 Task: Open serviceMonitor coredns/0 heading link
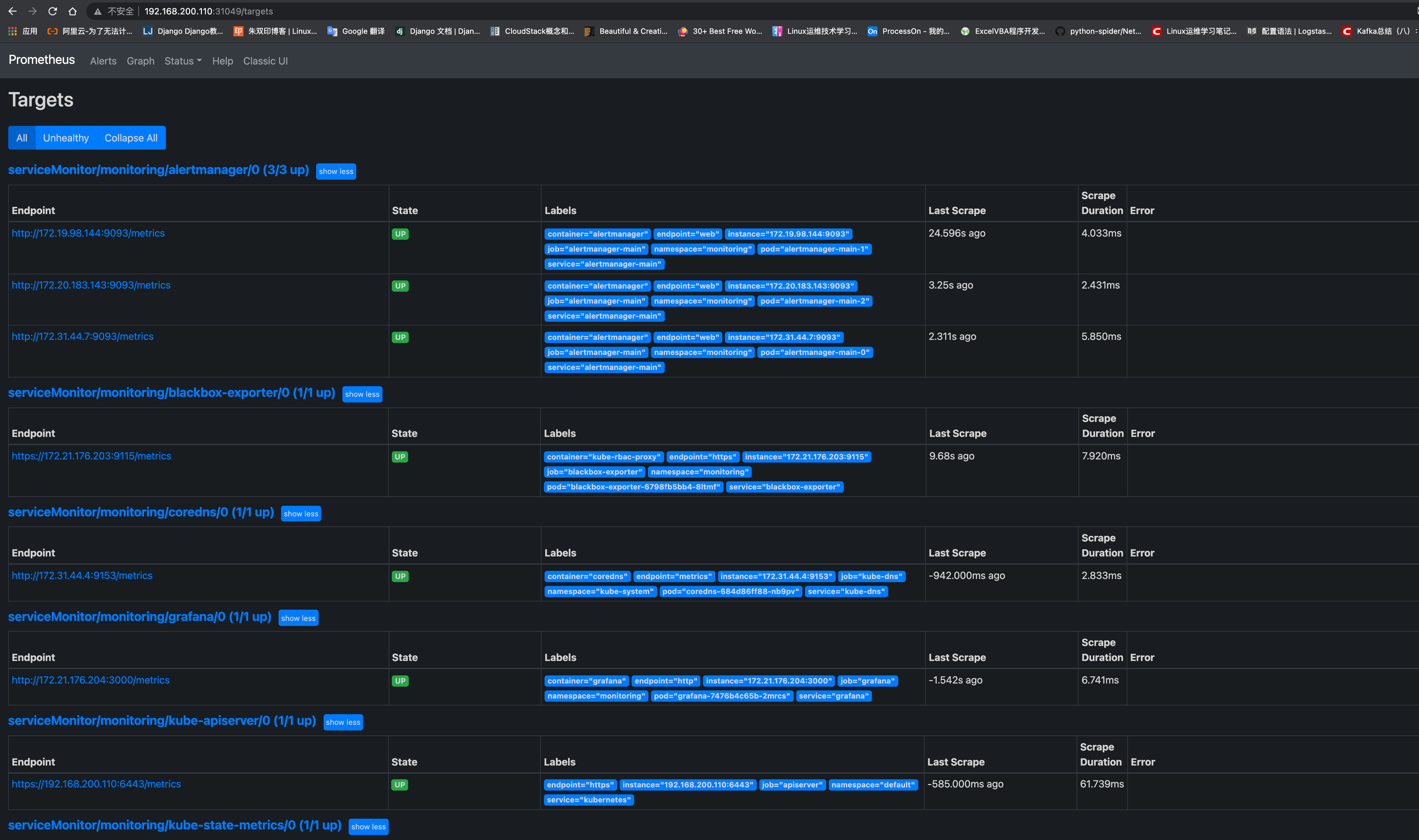[x=141, y=512]
